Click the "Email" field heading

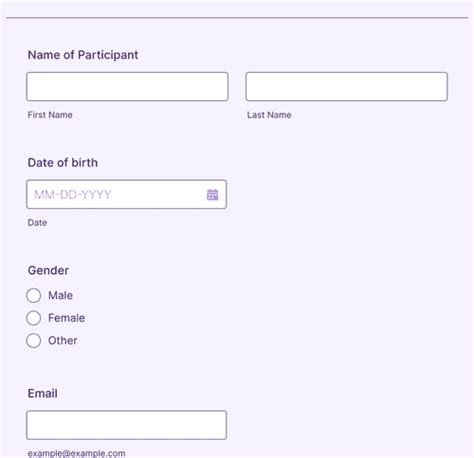[x=43, y=393]
